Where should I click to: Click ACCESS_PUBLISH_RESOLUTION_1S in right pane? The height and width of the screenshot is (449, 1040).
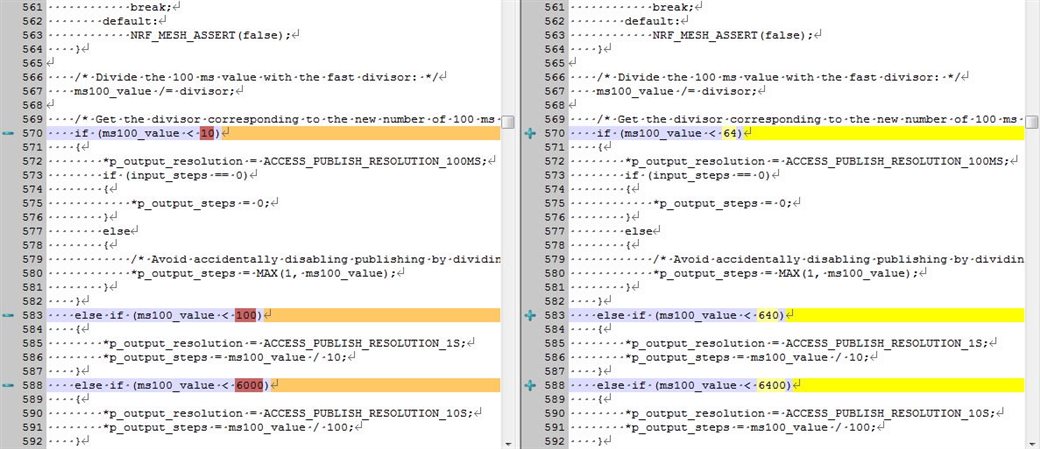click(x=886, y=343)
